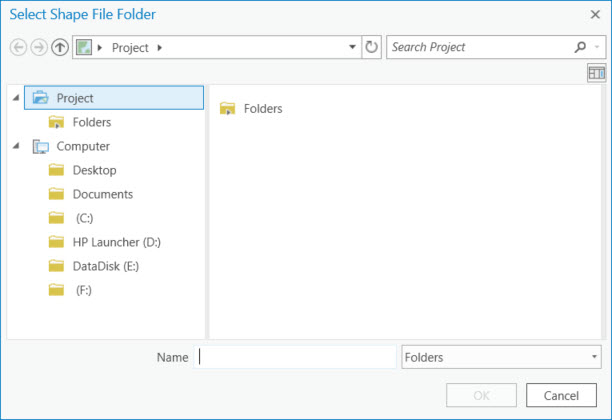Screen dimensions: 612x420
Task: Toggle the details pane view icon
Action: [x=596, y=73]
